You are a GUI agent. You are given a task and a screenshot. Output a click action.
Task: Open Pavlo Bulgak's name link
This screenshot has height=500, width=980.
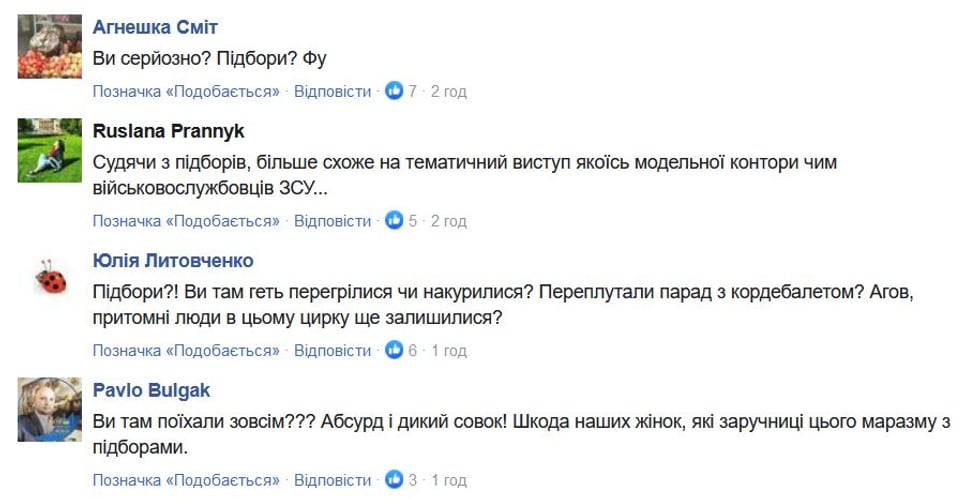coord(151,390)
